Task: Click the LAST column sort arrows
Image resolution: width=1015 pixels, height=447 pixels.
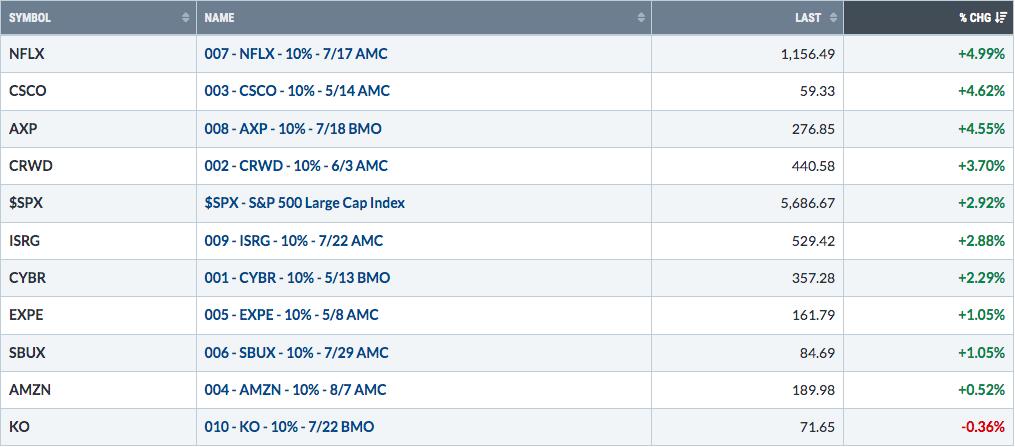Action: pos(832,17)
